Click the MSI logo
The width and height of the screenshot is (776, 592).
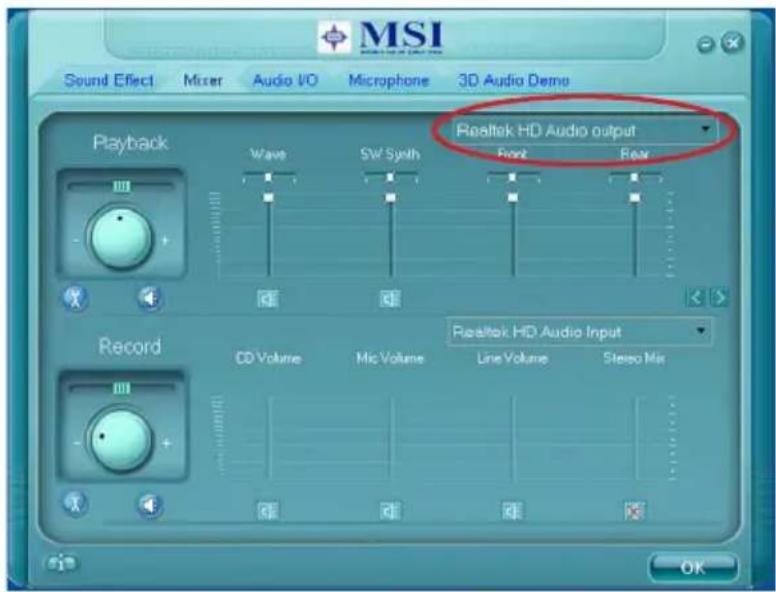(380, 37)
